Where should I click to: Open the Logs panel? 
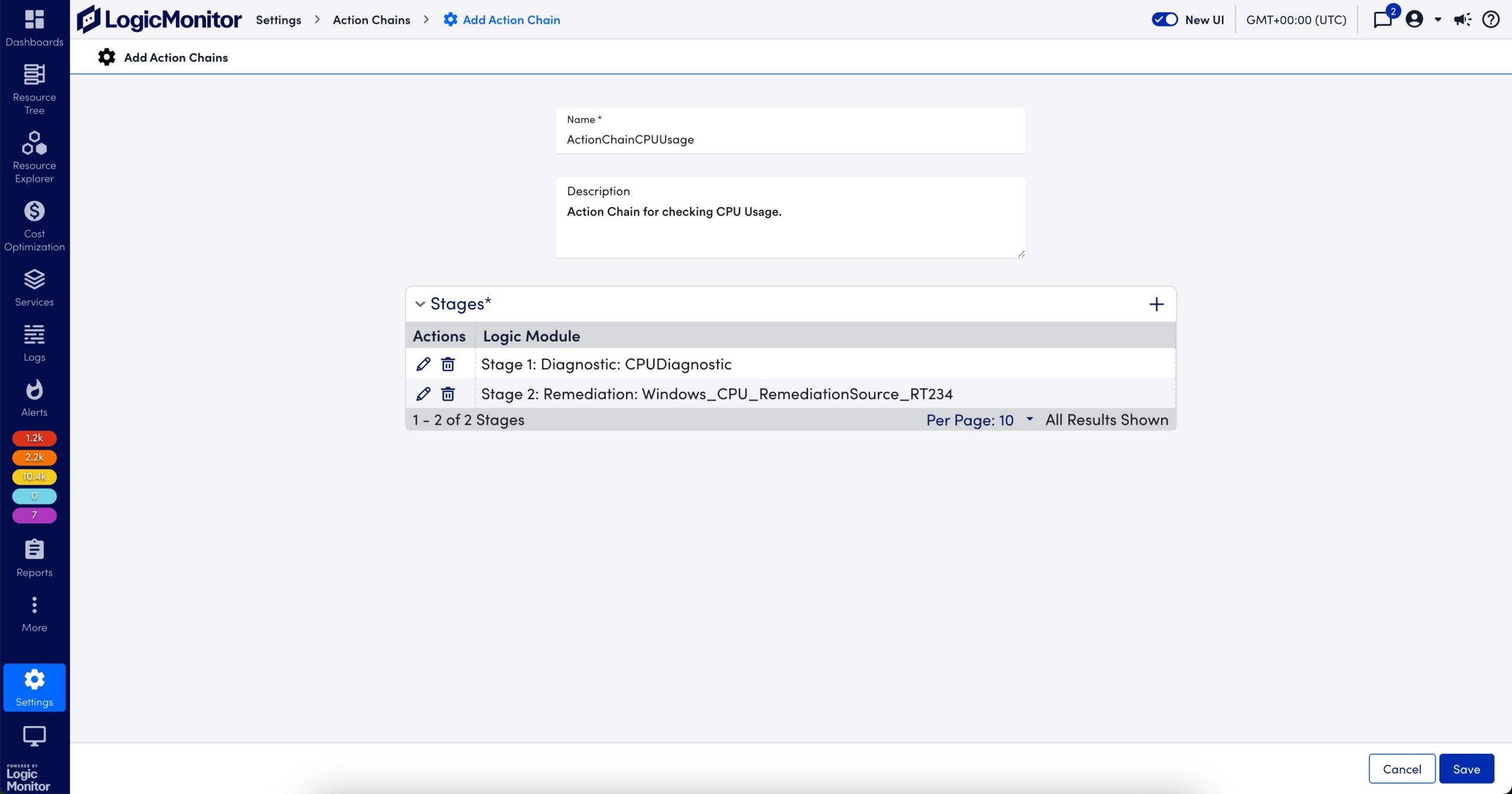point(34,338)
